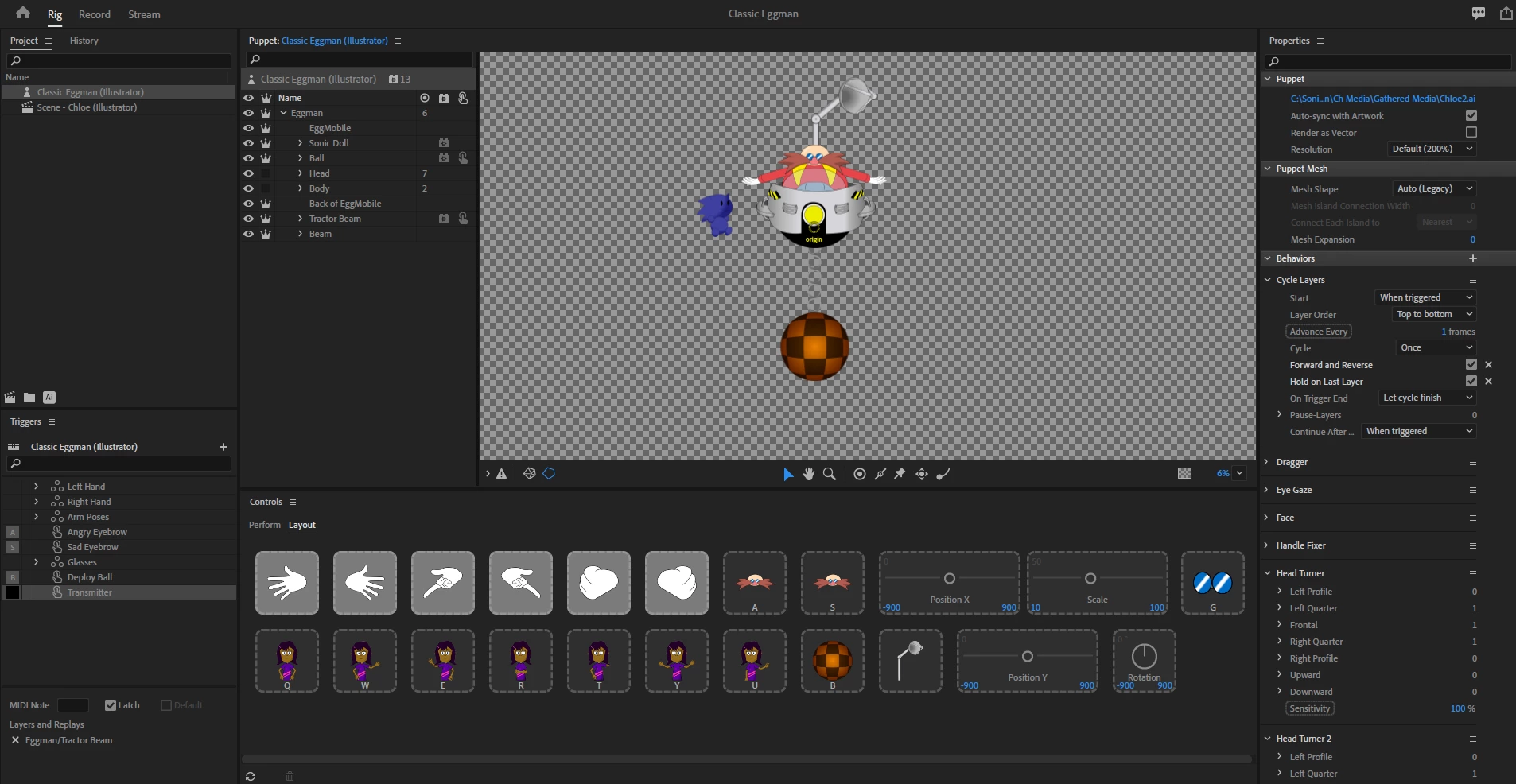Hide the EggMobile layer
The image size is (1516, 784).
point(248,128)
